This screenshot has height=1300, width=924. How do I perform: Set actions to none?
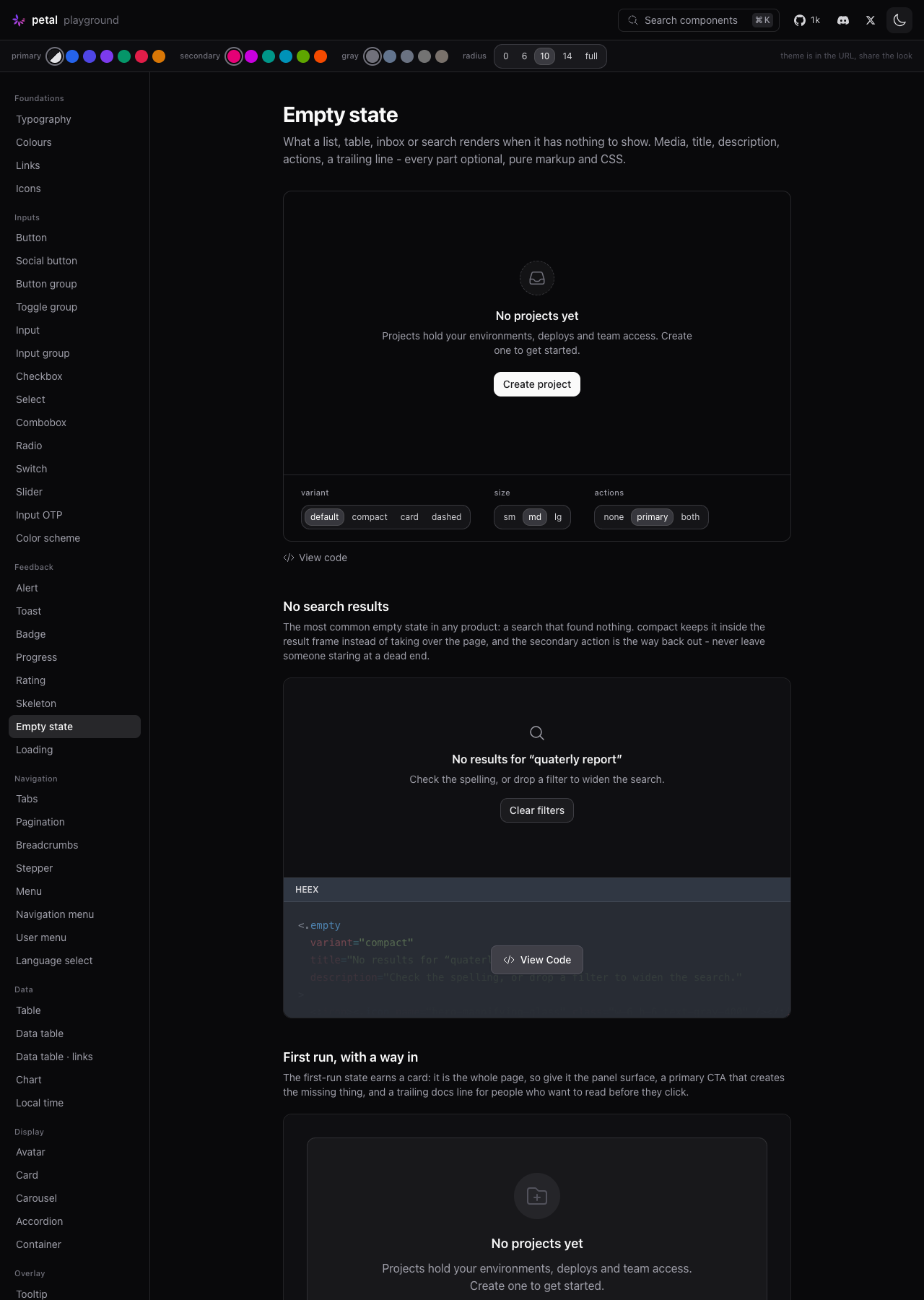pos(614,517)
